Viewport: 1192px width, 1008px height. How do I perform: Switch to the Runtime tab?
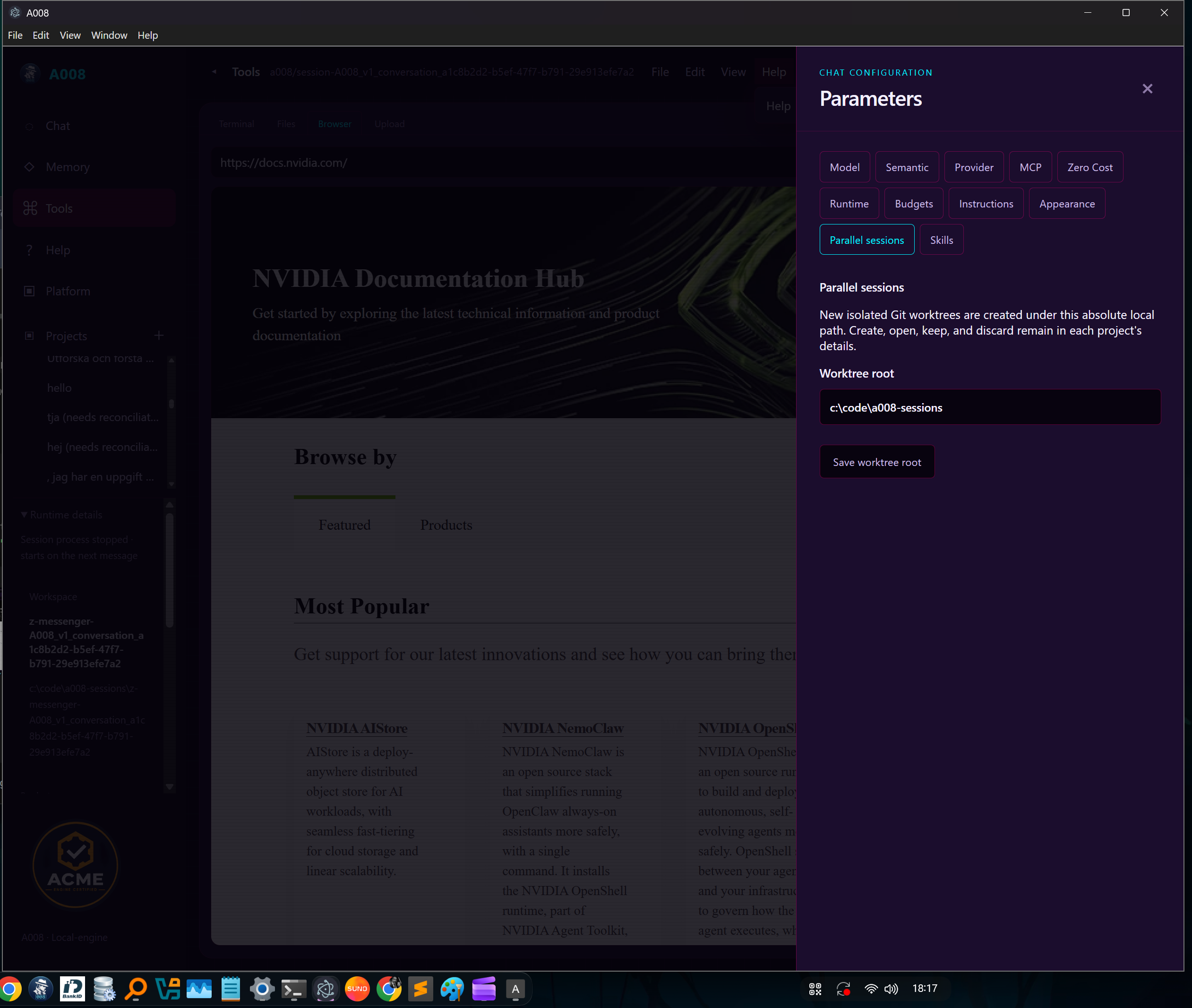coord(849,203)
